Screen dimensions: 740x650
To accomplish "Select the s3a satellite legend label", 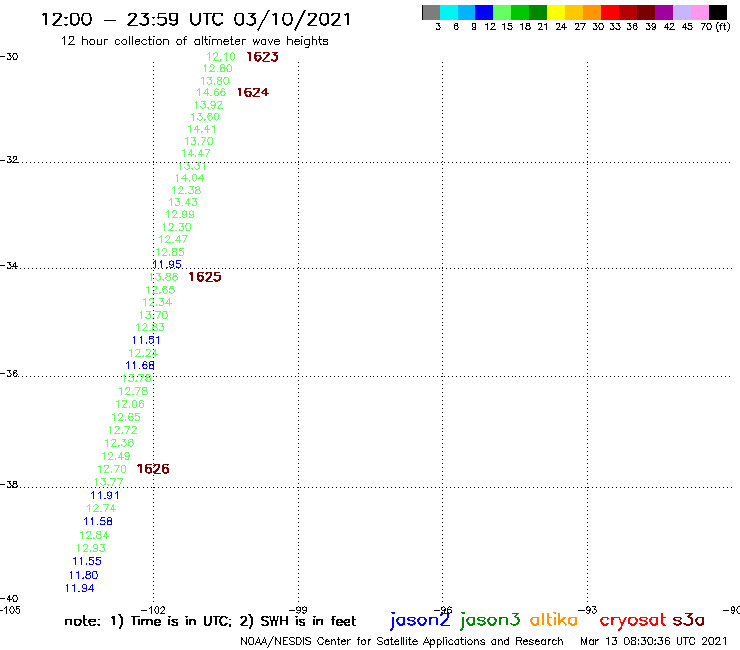I will tap(688, 620).
